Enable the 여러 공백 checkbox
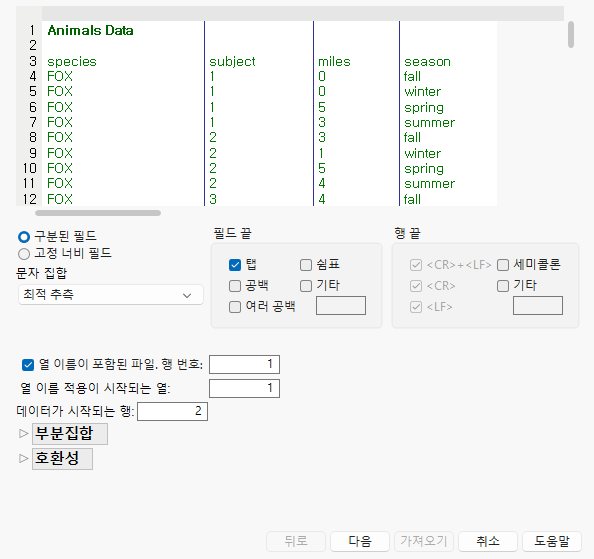This screenshot has height=559, width=594. pos(235,307)
